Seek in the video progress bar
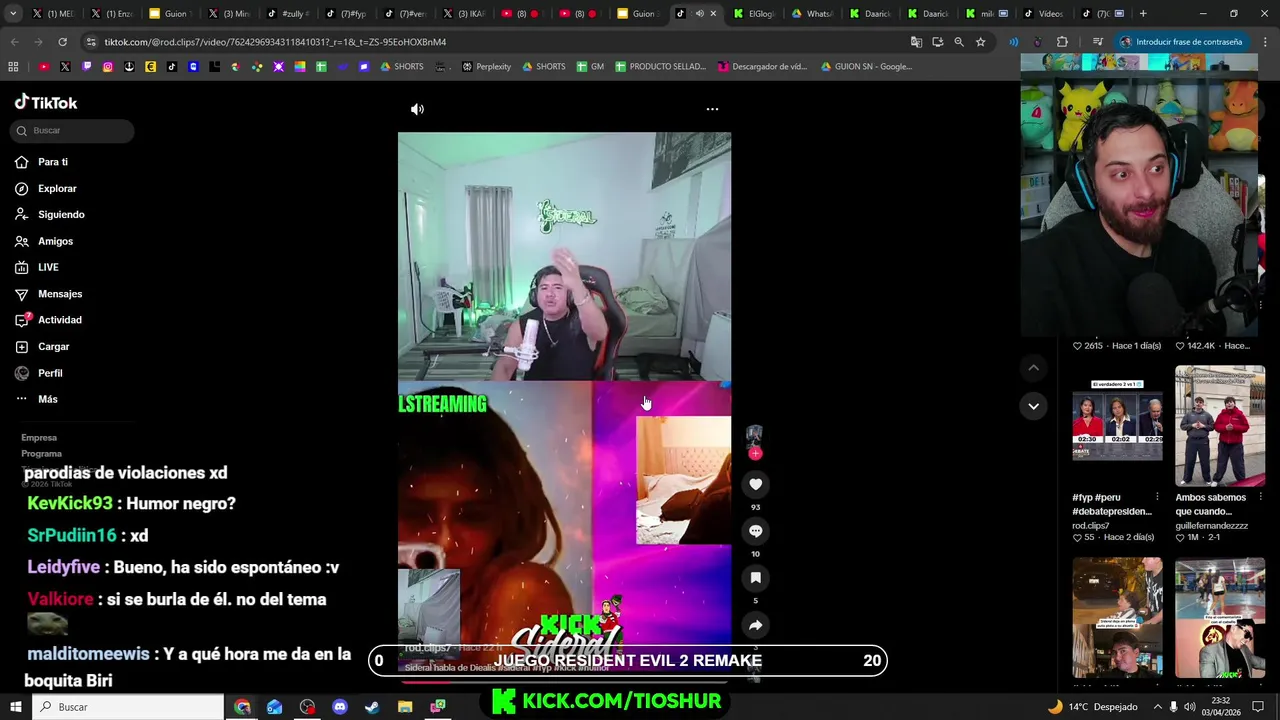This screenshot has width=1280, height=720. click(x=564, y=684)
